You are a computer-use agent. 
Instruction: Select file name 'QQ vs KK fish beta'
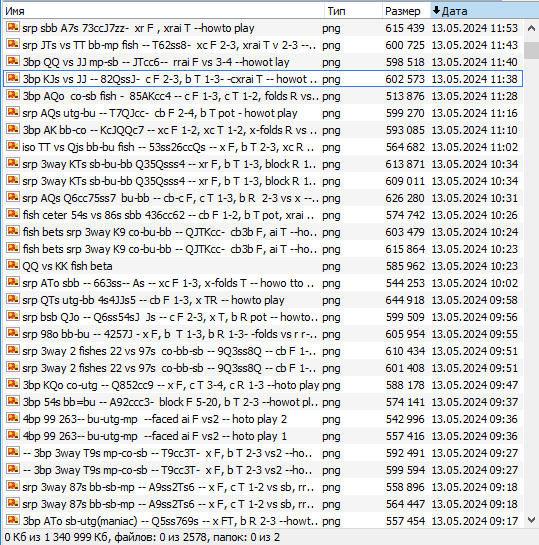click(67, 266)
